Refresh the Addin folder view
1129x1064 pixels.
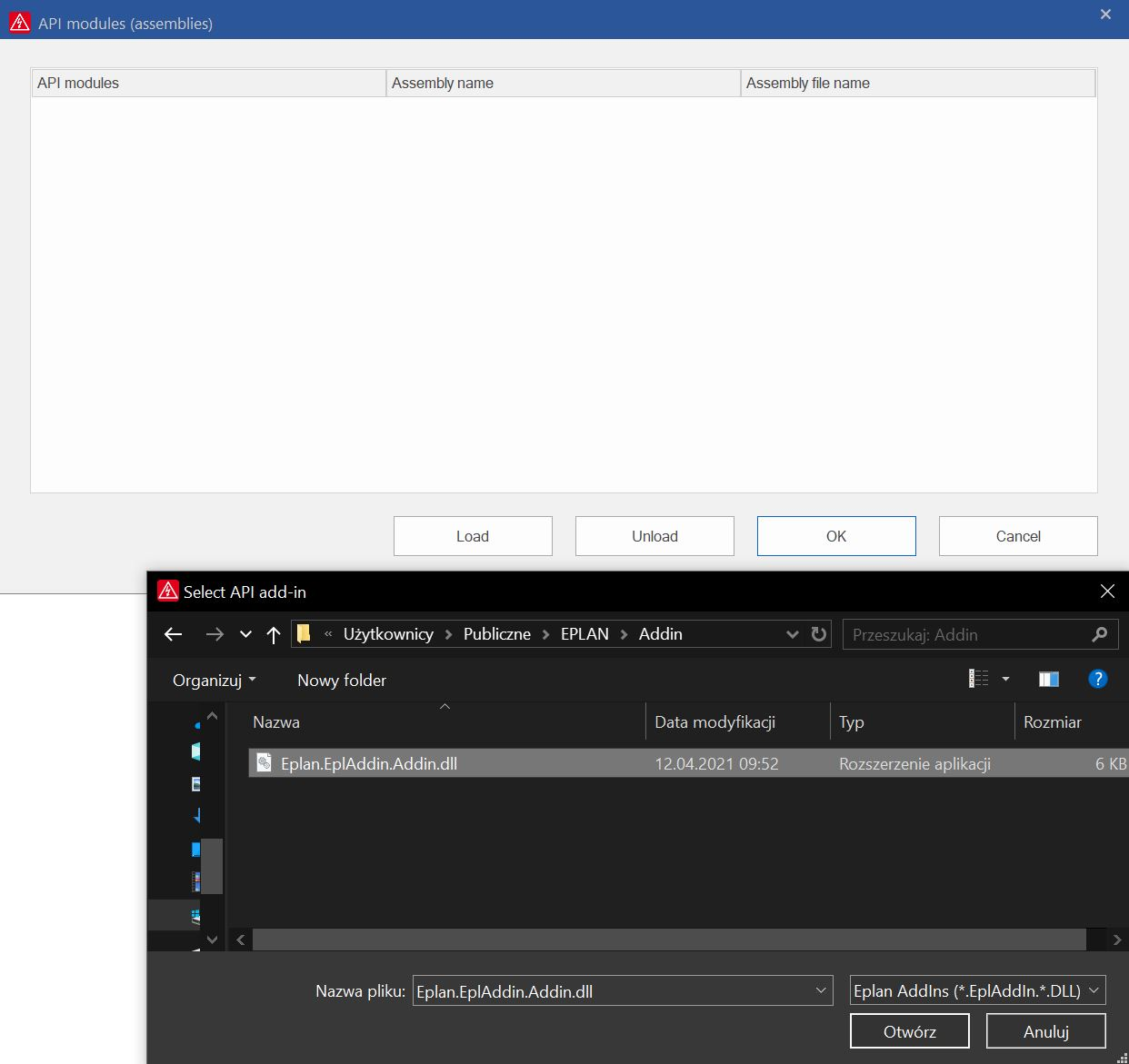coord(819,634)
